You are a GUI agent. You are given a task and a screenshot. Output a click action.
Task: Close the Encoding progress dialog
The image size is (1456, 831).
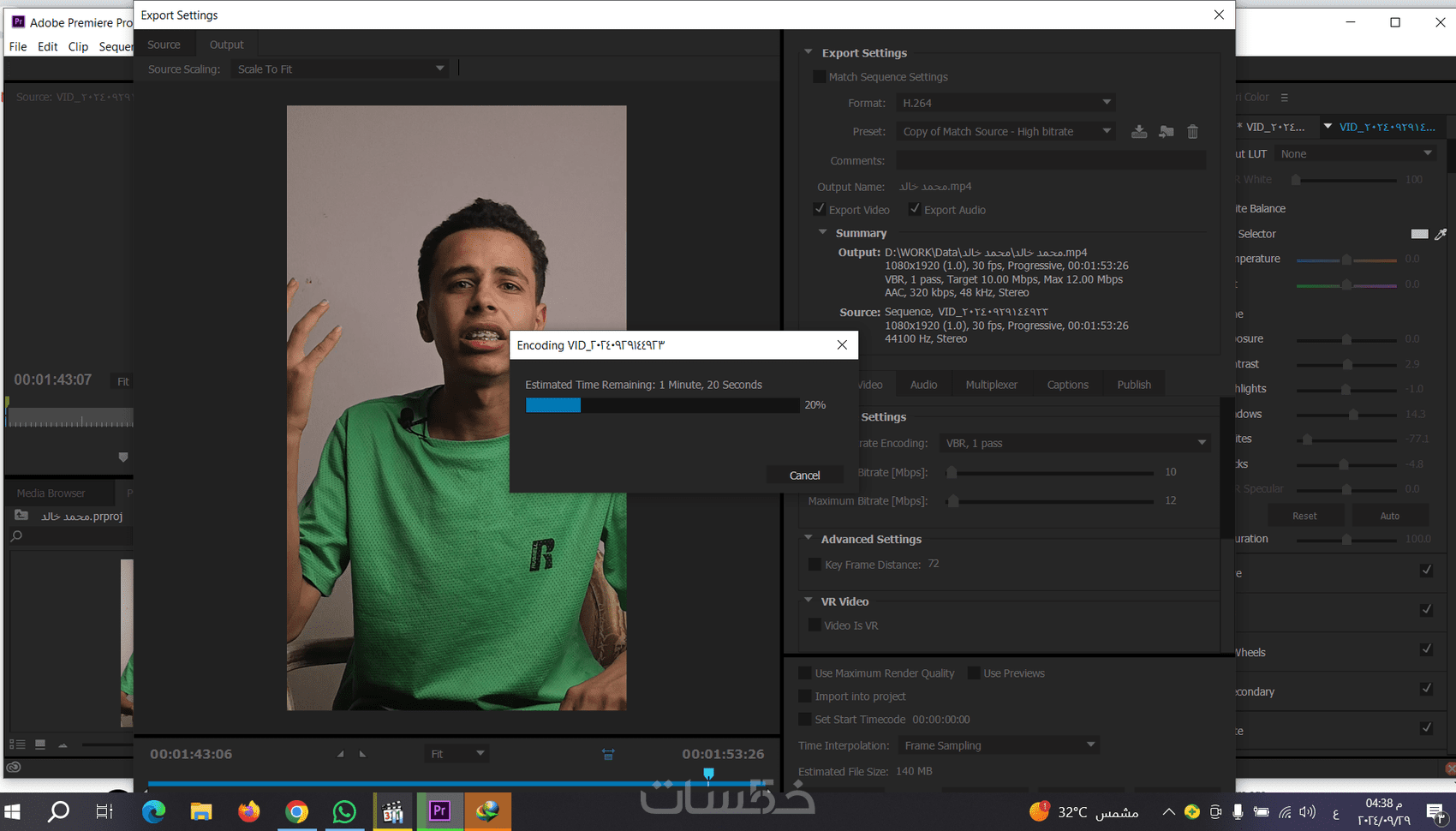842,344
